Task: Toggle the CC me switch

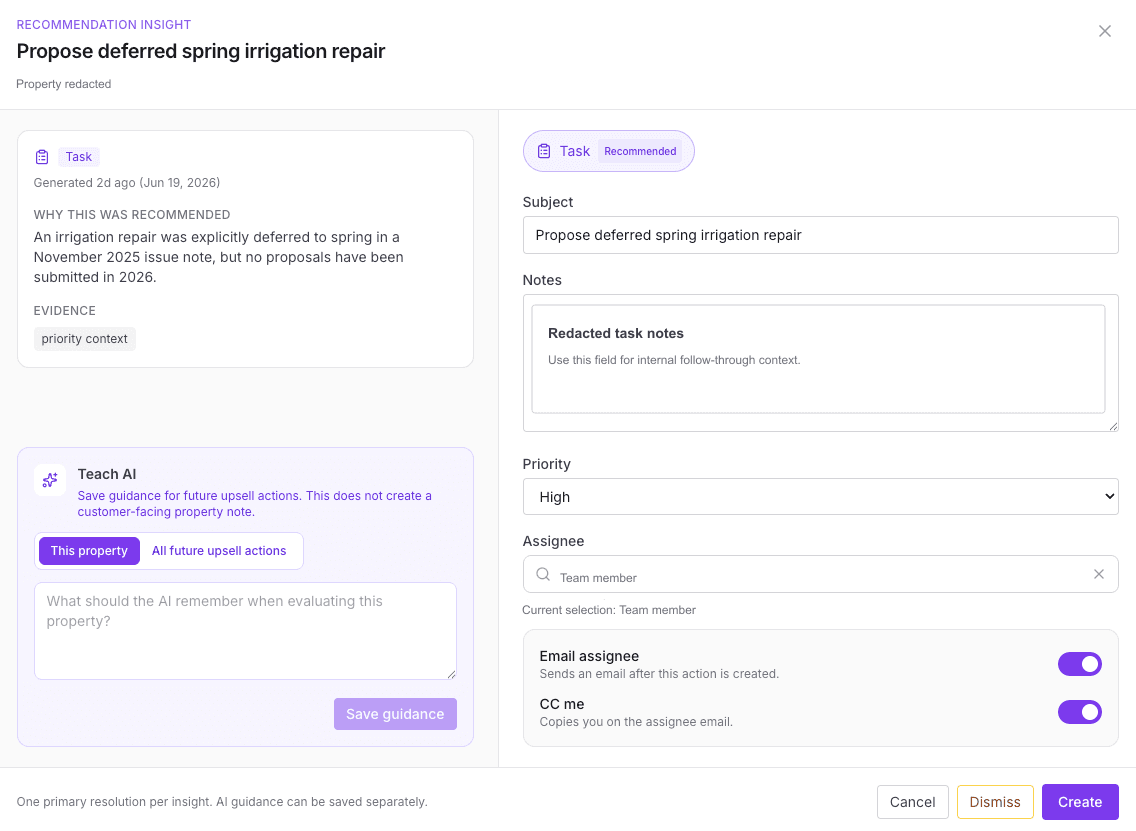Action: (x=1079, y=712)
